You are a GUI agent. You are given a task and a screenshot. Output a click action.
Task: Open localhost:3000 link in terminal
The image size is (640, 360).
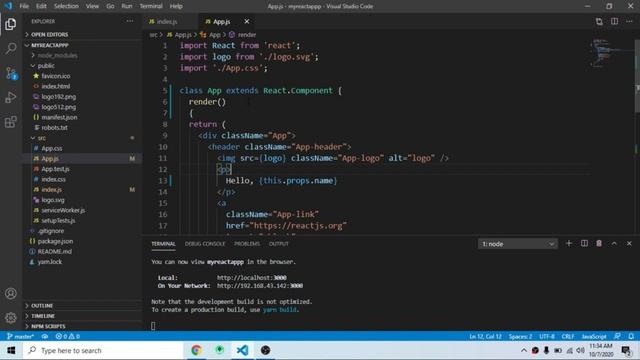[251, 278]
